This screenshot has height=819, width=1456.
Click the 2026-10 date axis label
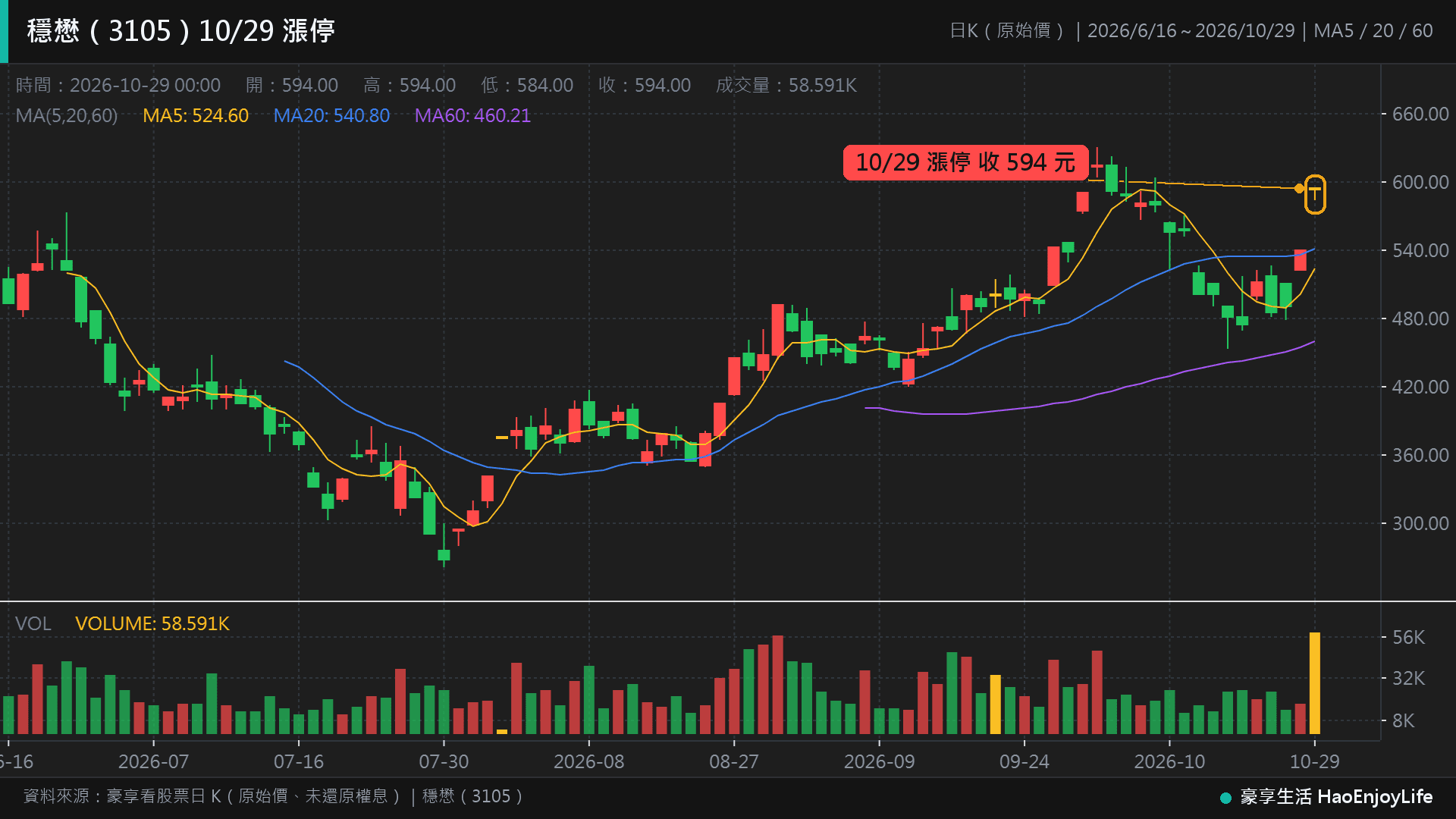click(x=1169, y=761)
